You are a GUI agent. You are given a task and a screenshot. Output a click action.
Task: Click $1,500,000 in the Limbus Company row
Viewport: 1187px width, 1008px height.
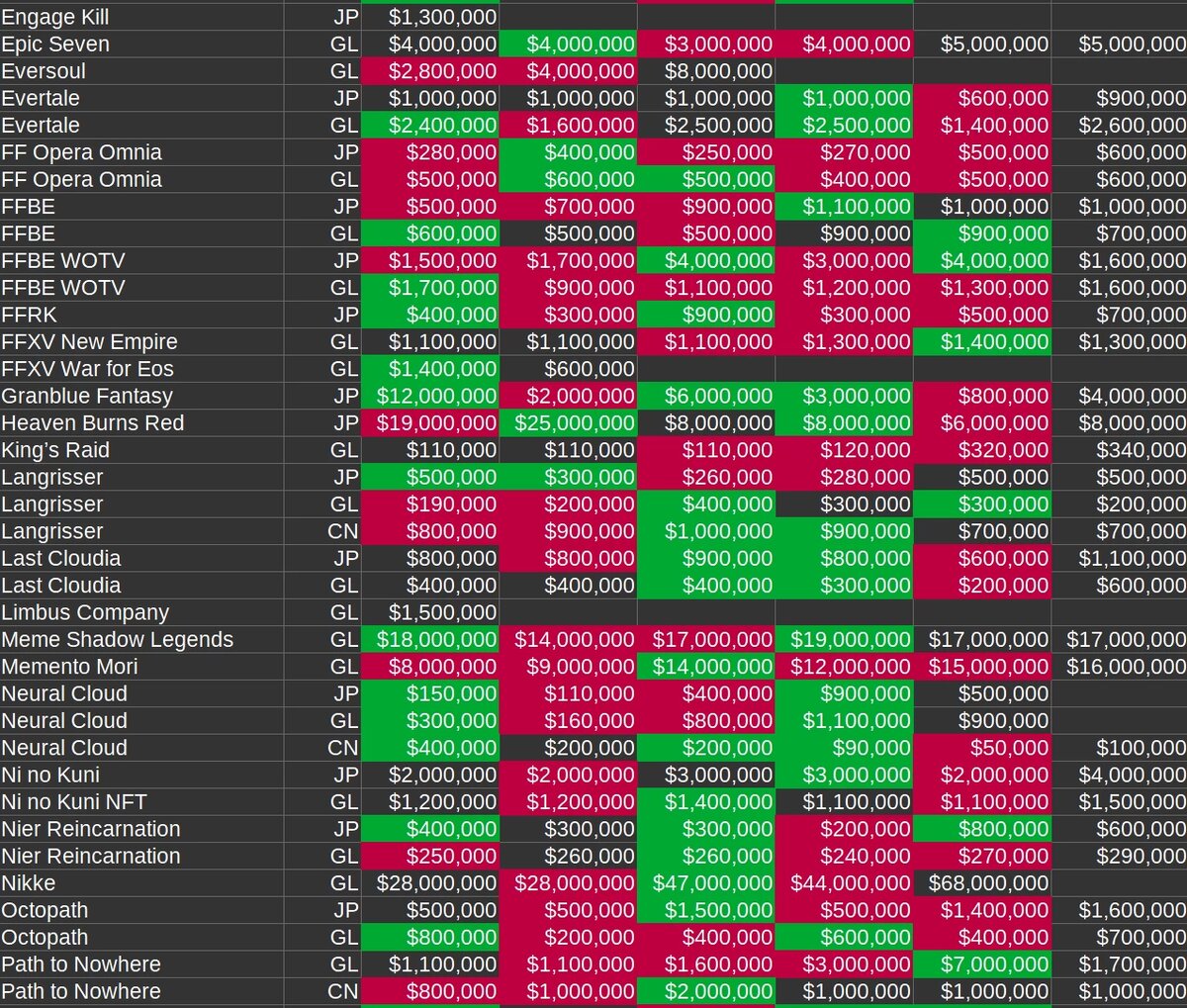(430, 611)
